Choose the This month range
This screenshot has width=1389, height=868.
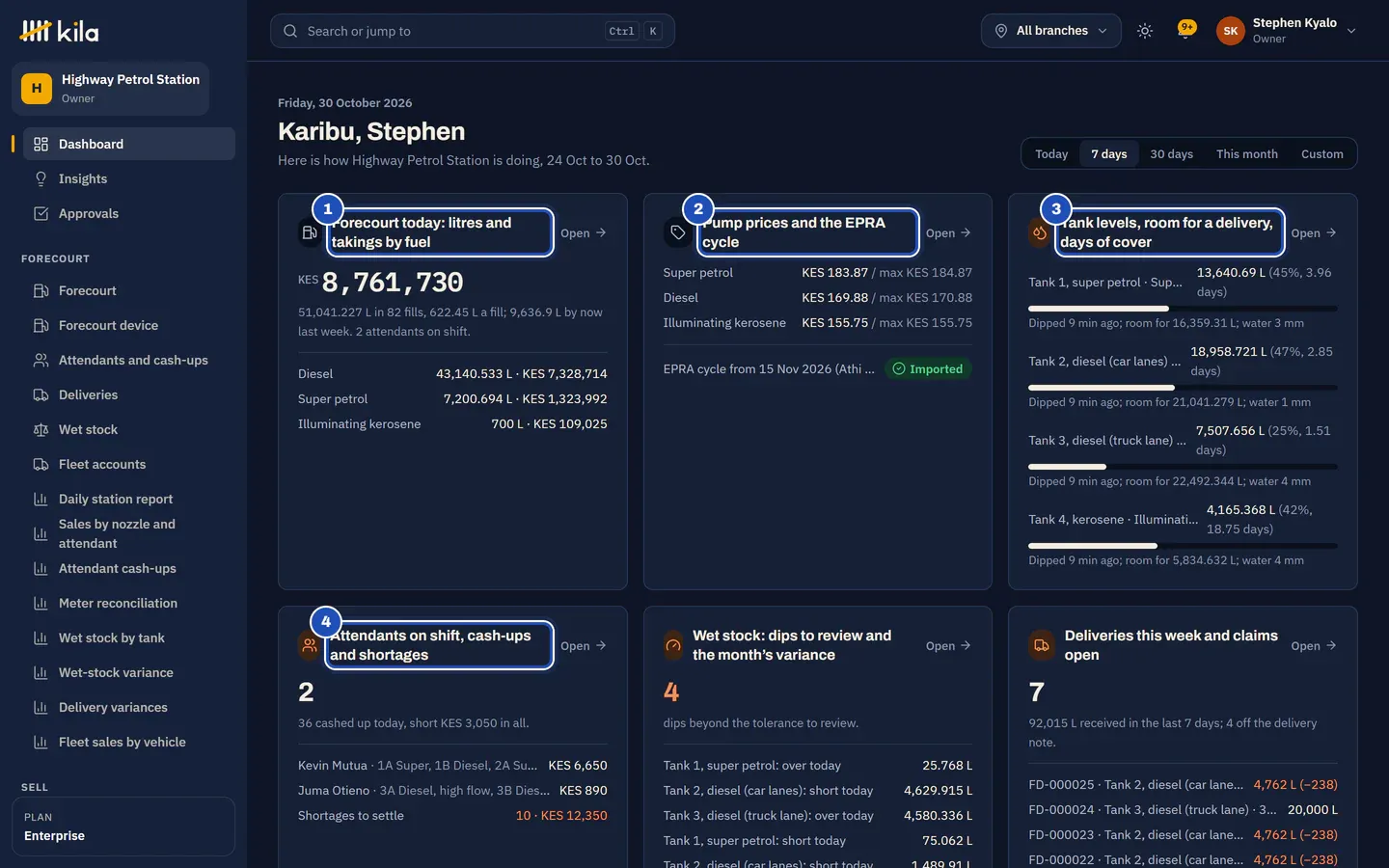pos(1246,153)
